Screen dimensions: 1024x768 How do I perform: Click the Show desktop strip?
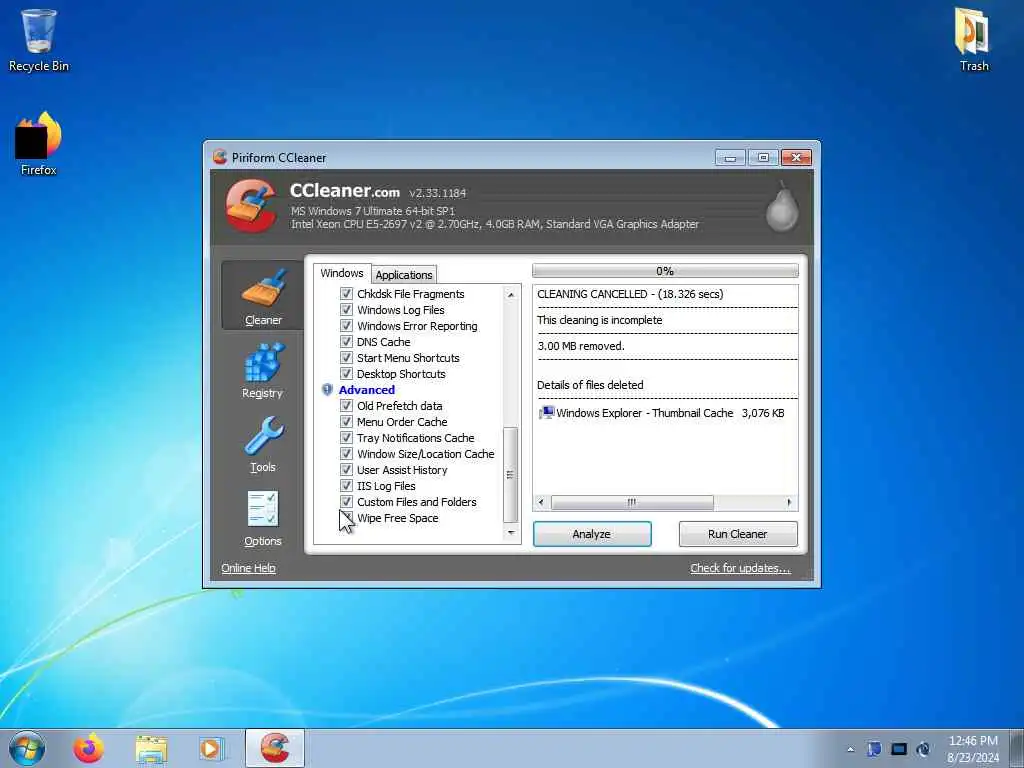(x=1016, y=748)
